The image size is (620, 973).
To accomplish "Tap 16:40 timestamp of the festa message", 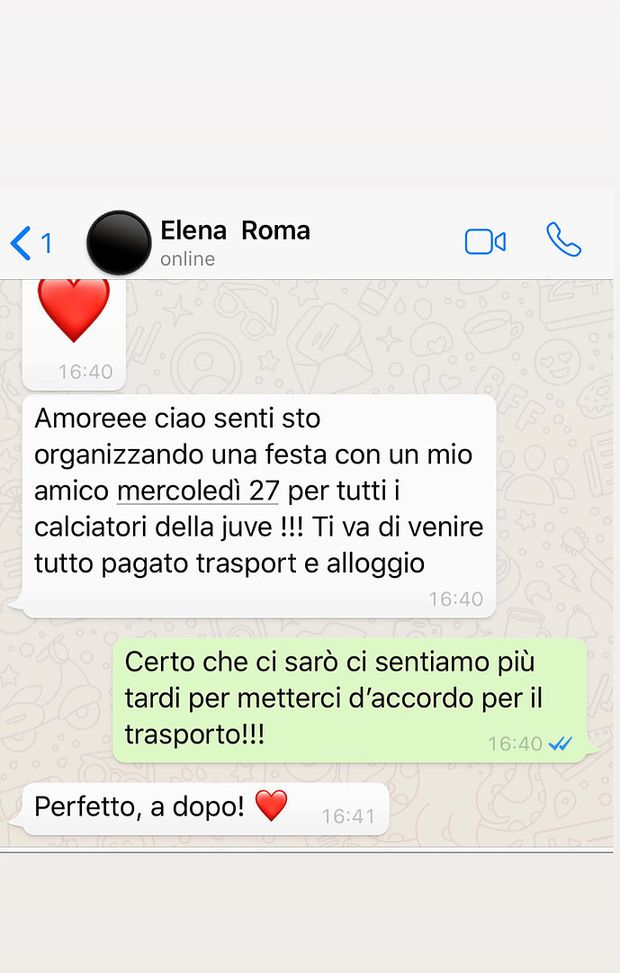I will [x=456, y=599].
